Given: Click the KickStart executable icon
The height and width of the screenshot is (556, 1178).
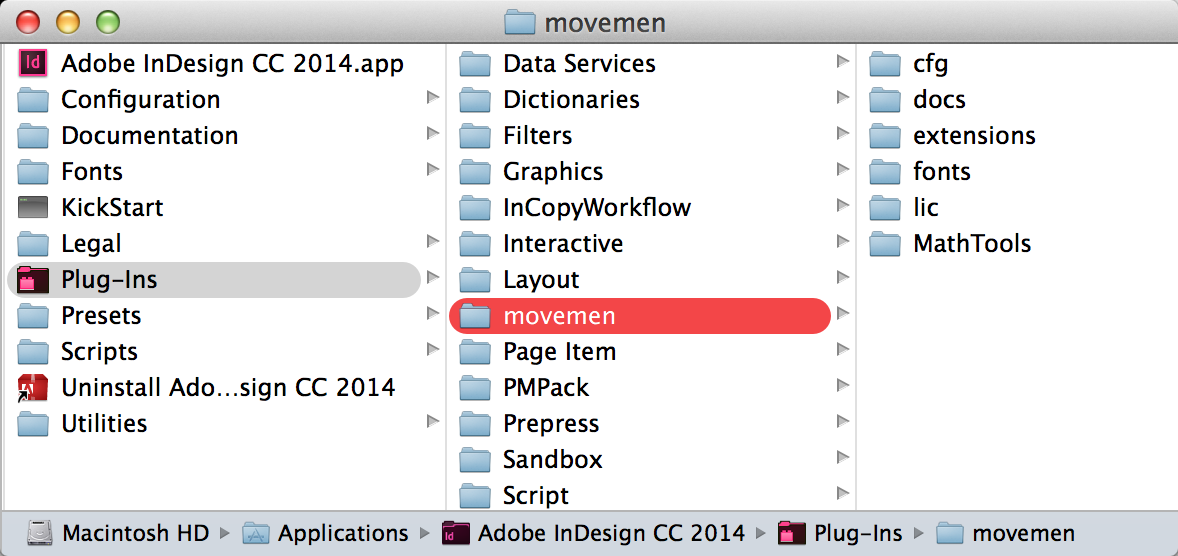Looking at the screenshot, I should [32, 207].
